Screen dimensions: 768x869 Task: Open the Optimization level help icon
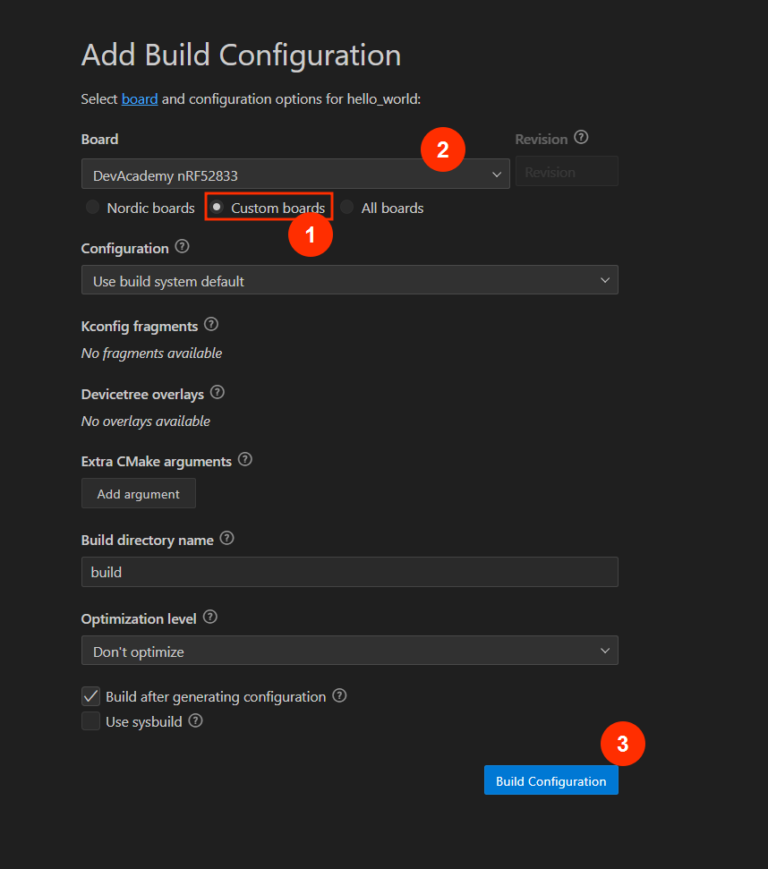pos(210,618)
